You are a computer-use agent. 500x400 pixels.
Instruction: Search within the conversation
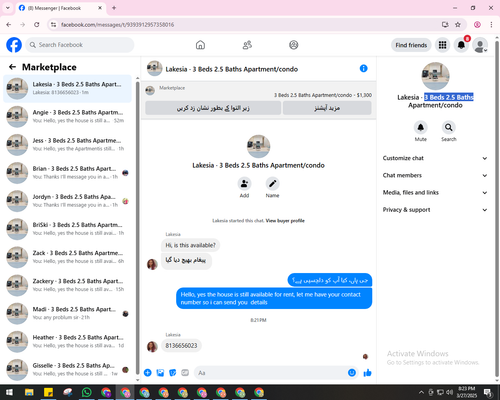coord(449,127)
